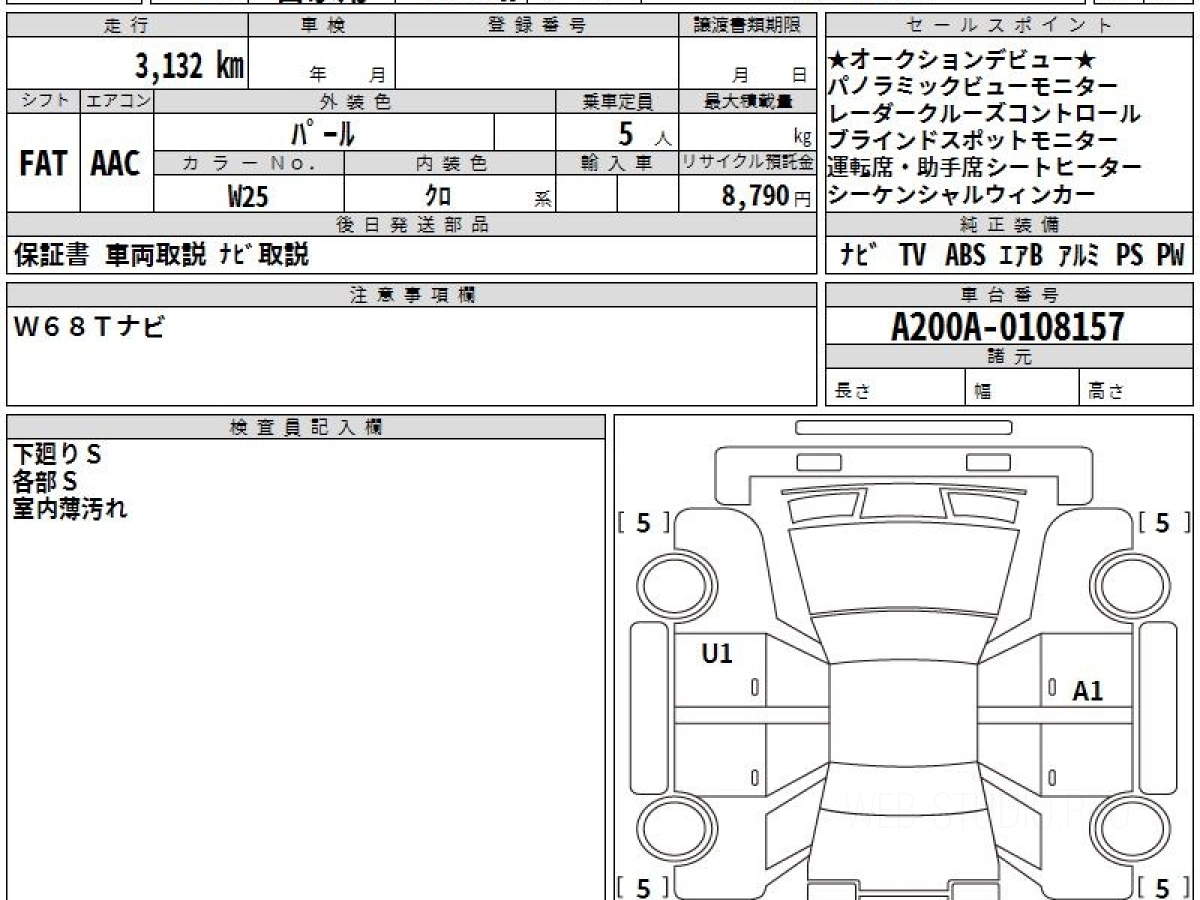Viewport: 1200px width, 900px height.
Task: Select the シーケンシャルウィンカー line
Action: 962,195
